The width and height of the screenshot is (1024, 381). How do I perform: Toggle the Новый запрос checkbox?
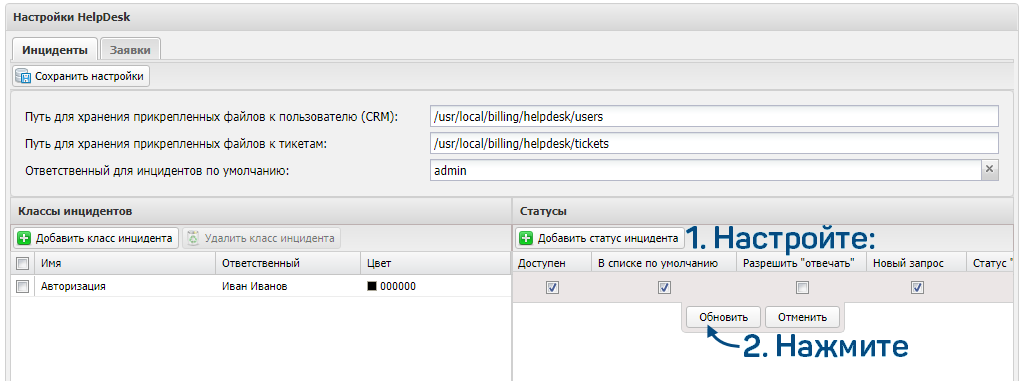(x=917, y=288)
